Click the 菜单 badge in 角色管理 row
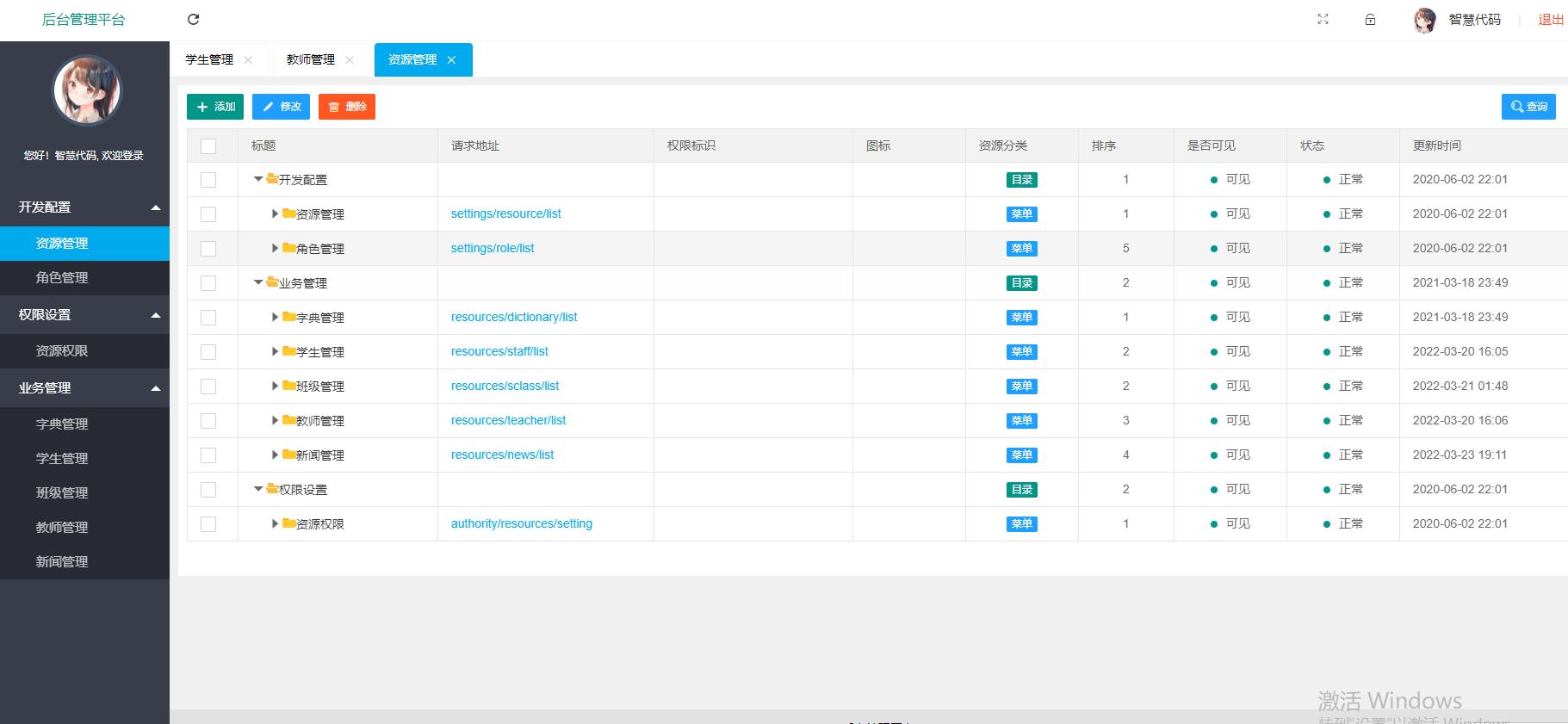 (1022, 249)
